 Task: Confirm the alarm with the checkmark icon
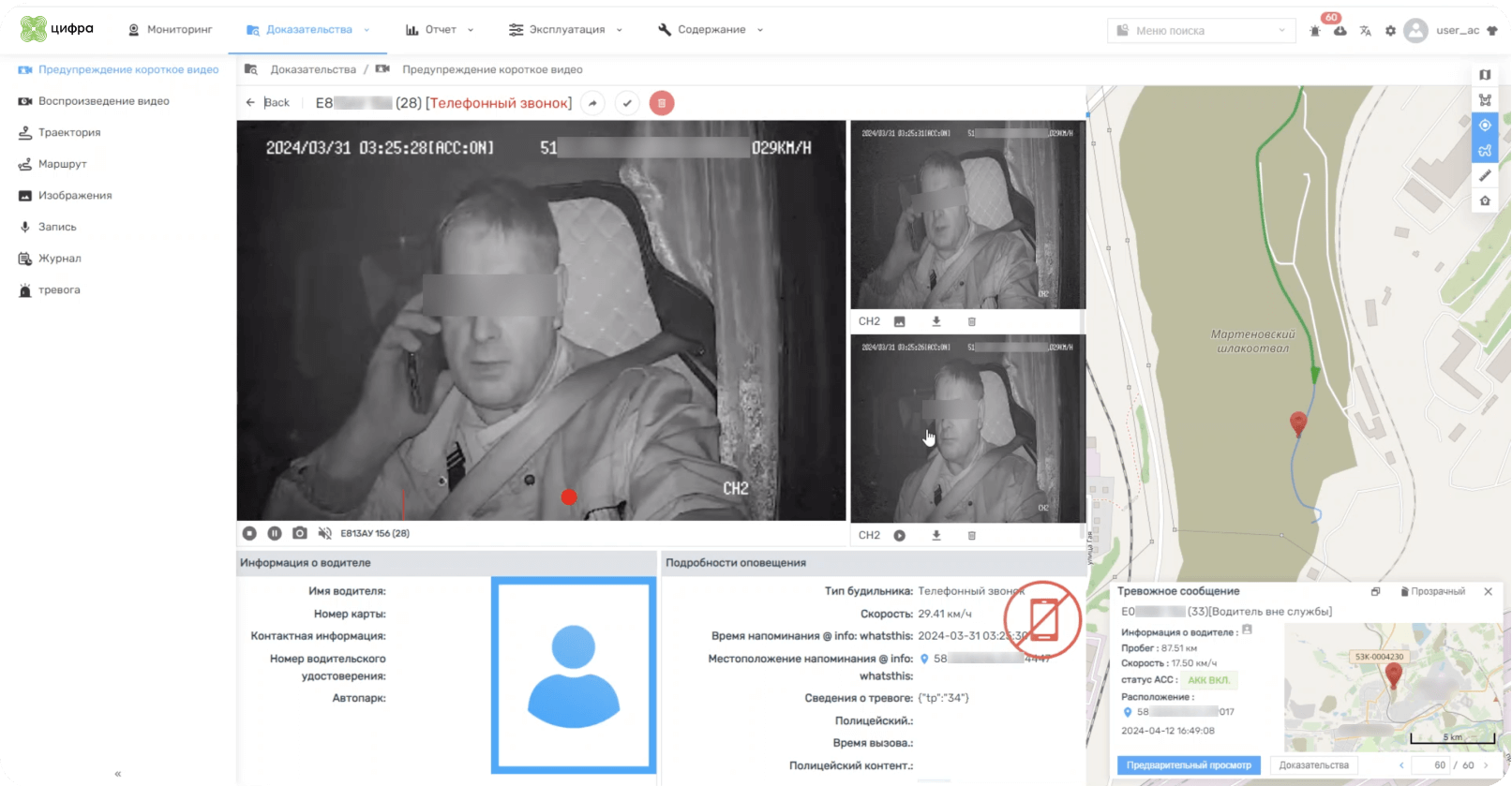pos(627,103)
